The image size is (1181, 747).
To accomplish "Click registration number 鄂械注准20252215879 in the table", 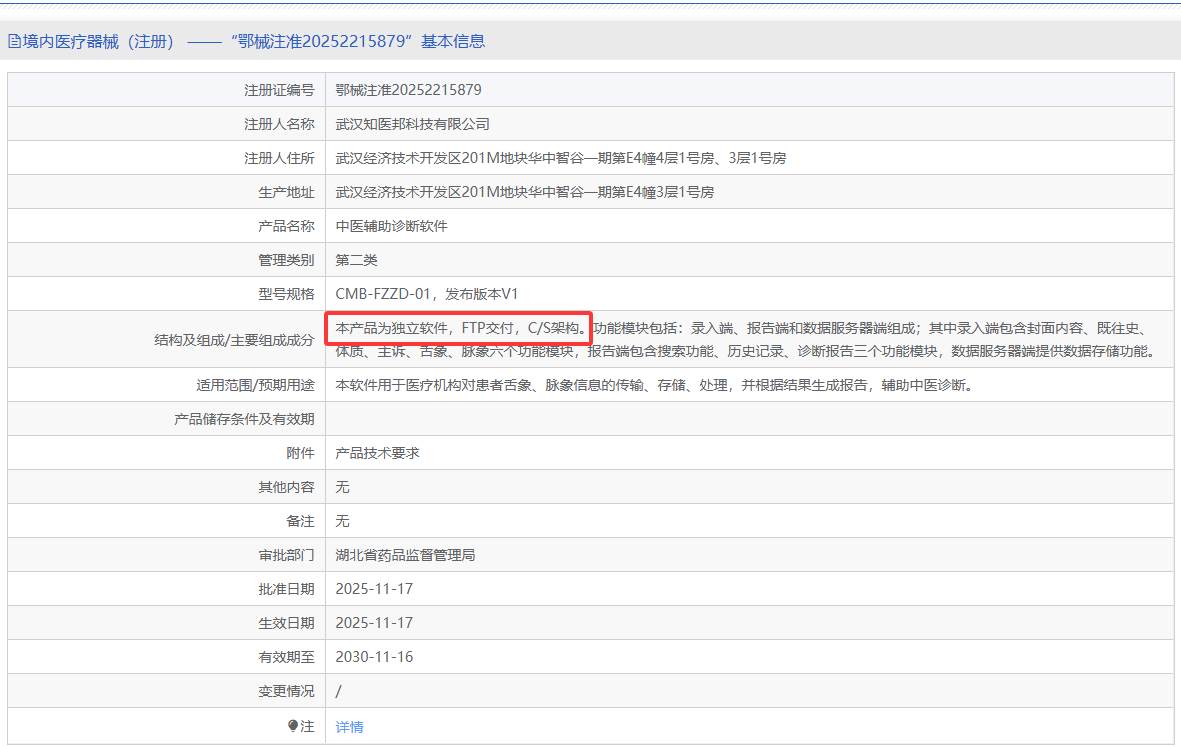I will pos(408,90).
